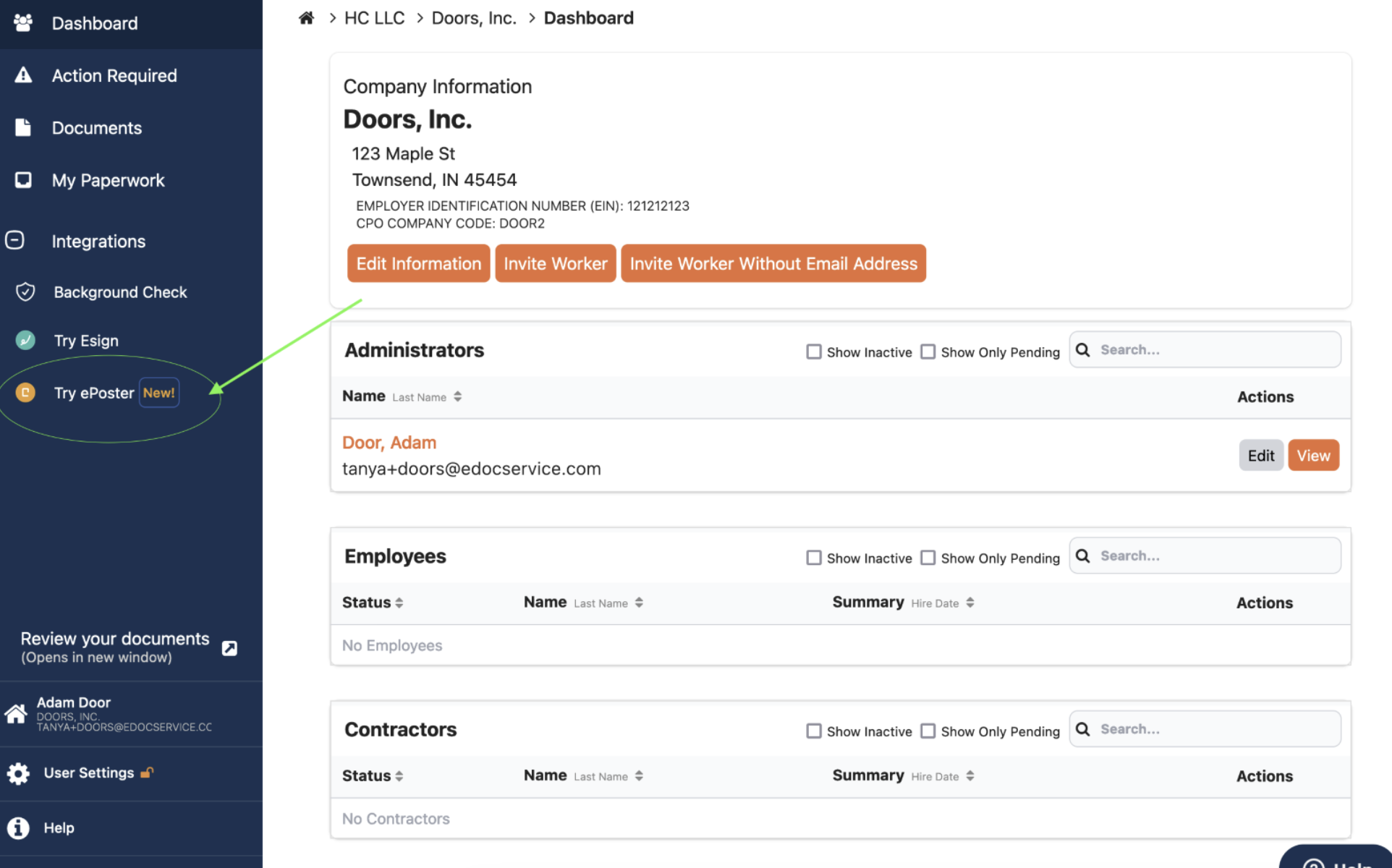
Task: Click the magnifier icon in Contractors search
Action: pos(1083,729)
